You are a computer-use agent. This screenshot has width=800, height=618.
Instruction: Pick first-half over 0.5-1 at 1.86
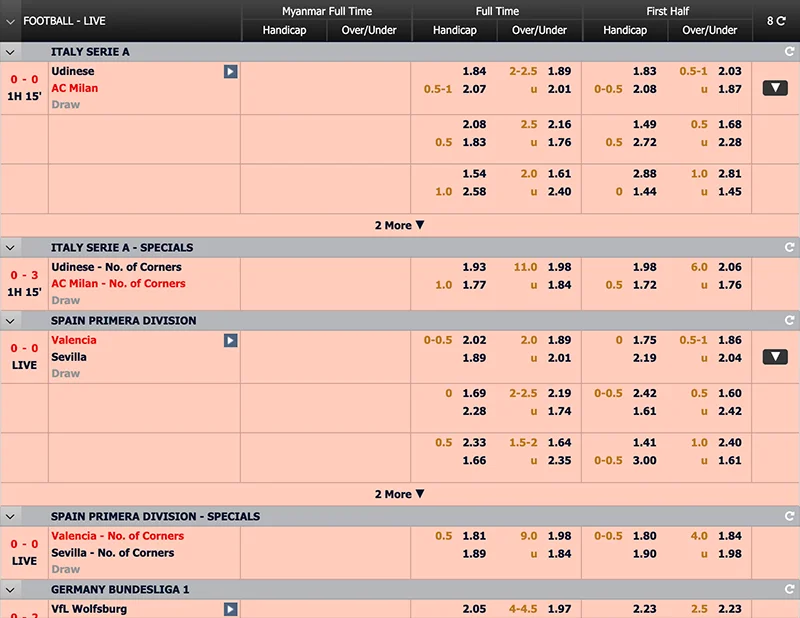point(730,340)
